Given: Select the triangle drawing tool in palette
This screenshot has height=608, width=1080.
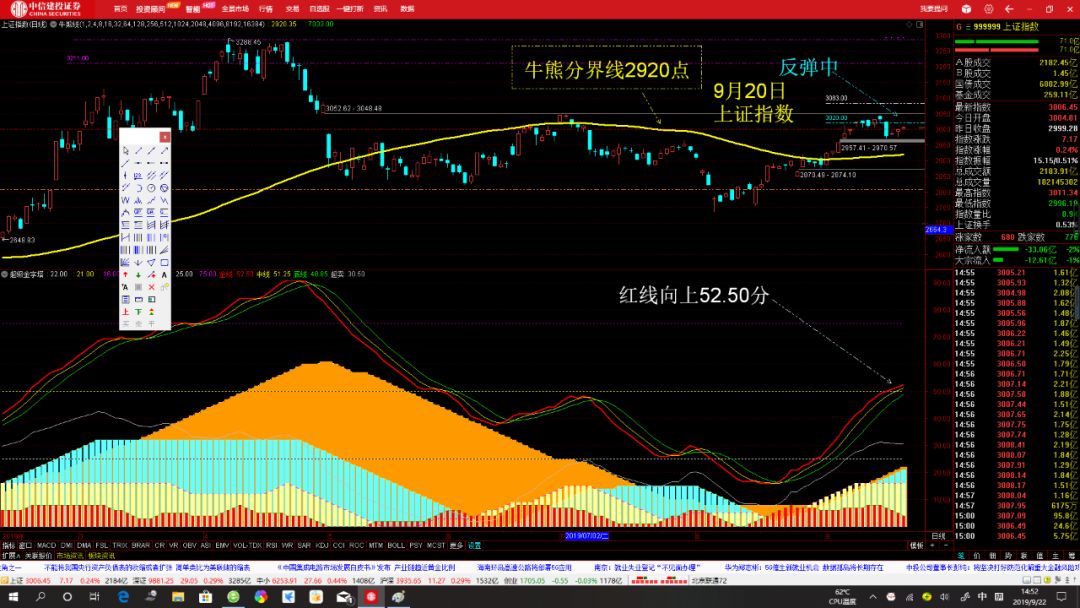Looking at the screenshot, I should (x=151, y=262).
